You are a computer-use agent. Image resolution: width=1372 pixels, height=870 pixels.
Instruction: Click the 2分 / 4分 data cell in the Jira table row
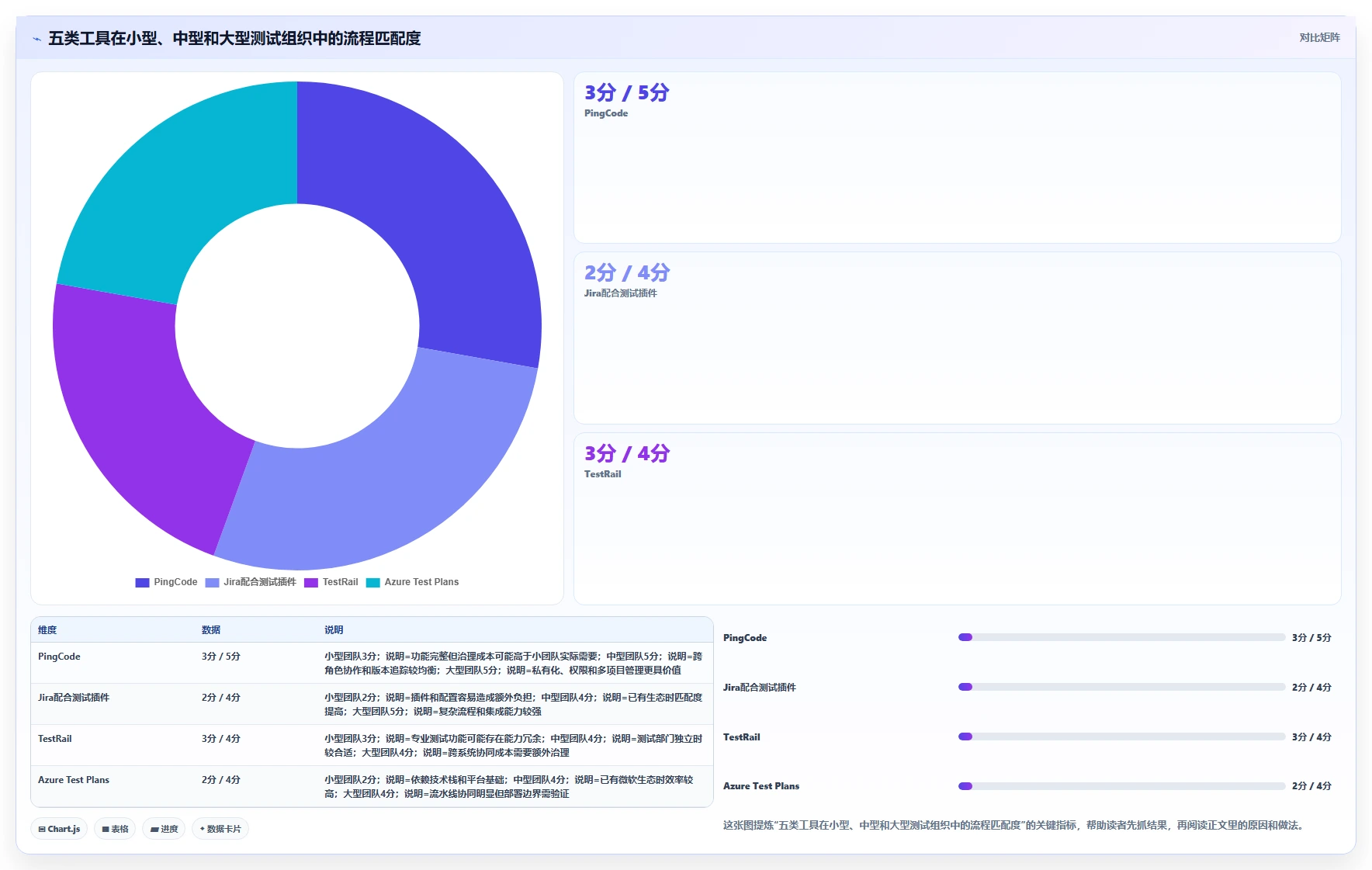pos(221,698)
